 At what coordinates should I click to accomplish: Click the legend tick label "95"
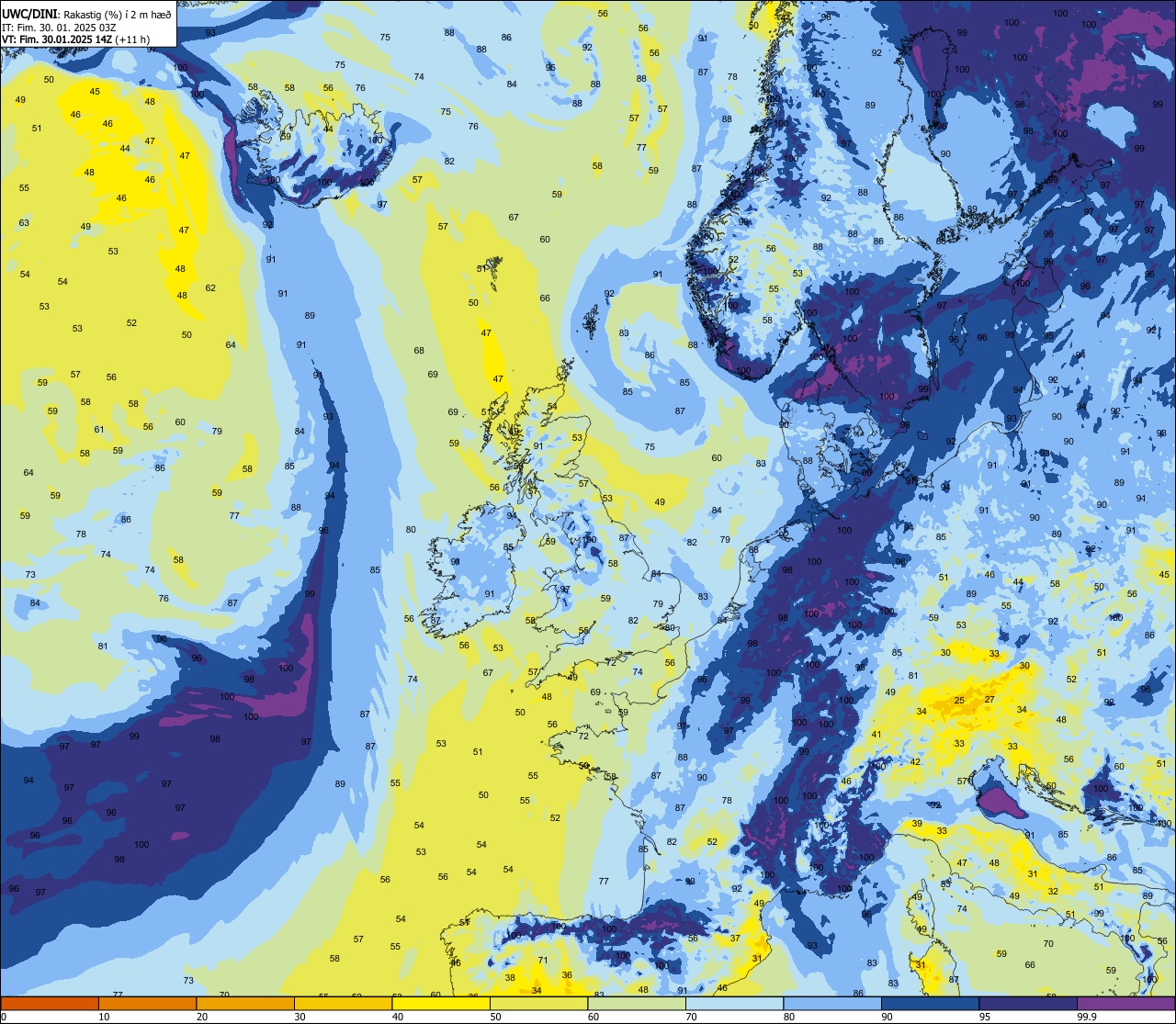[x=983, y=1017]
